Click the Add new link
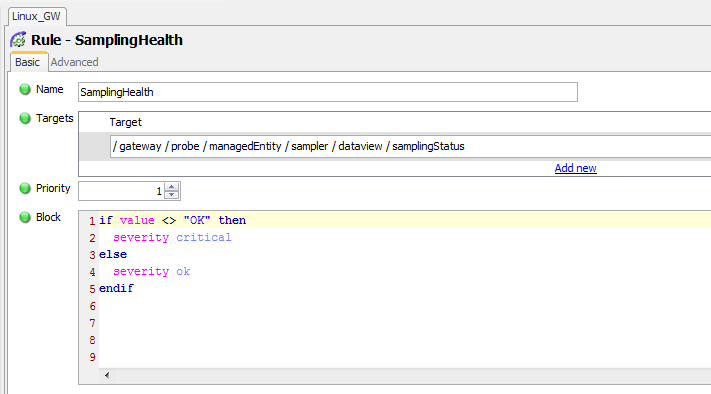 click(575, 168)
